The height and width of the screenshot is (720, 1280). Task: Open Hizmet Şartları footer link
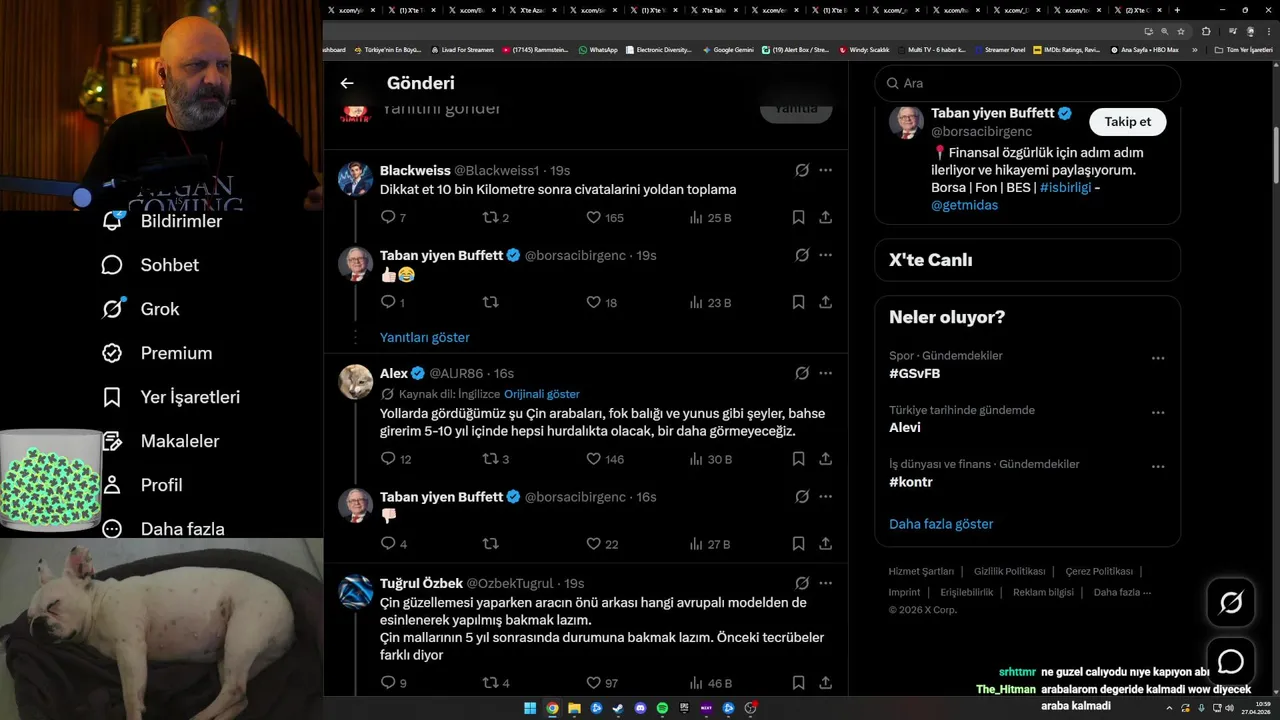point(921,572)
